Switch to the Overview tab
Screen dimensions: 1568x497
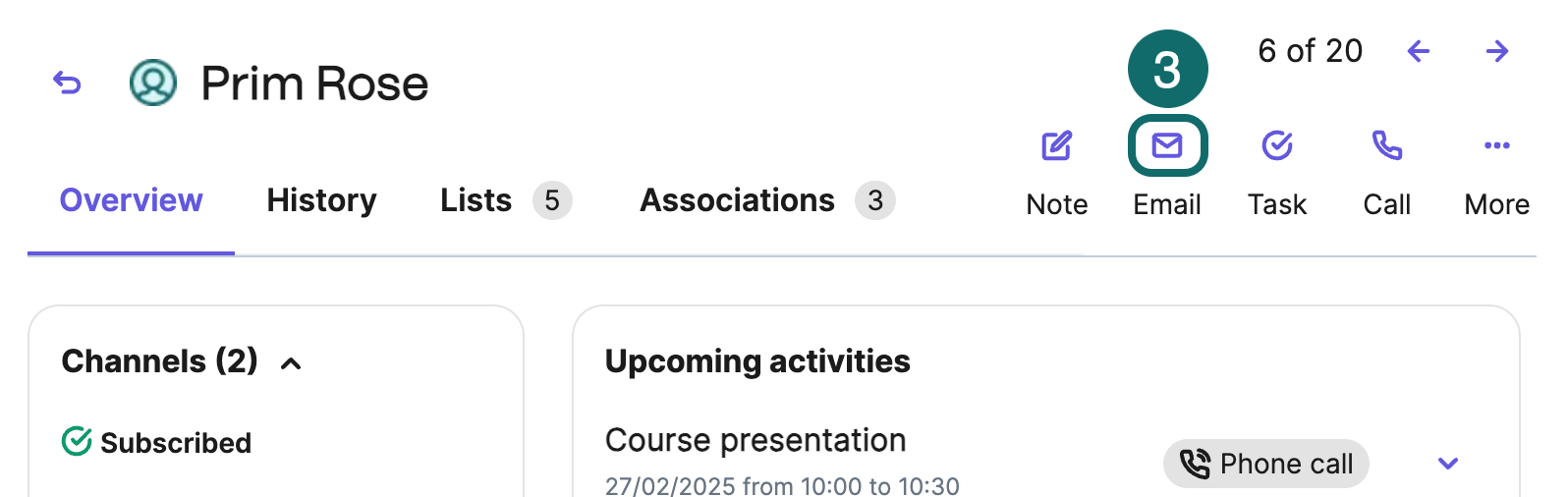coord(131,200)
